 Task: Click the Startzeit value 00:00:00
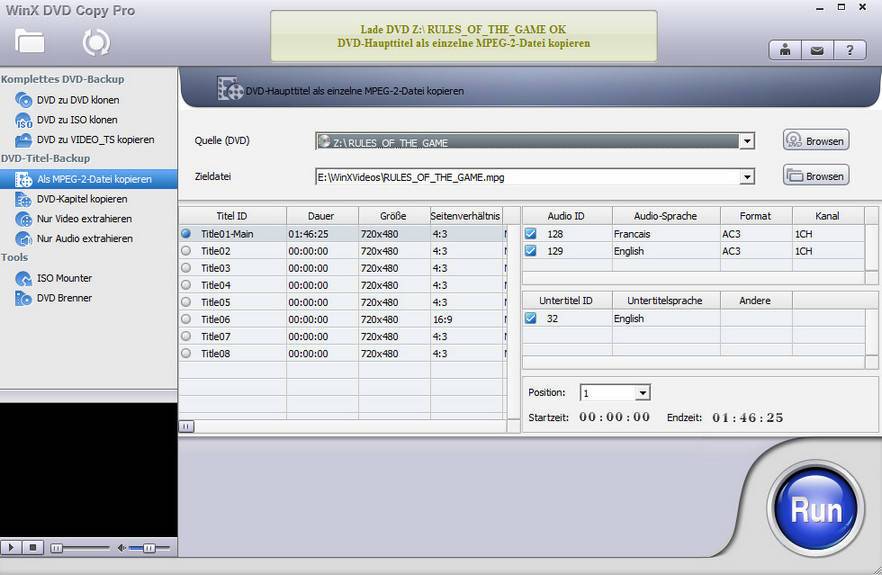click(614, 417)
